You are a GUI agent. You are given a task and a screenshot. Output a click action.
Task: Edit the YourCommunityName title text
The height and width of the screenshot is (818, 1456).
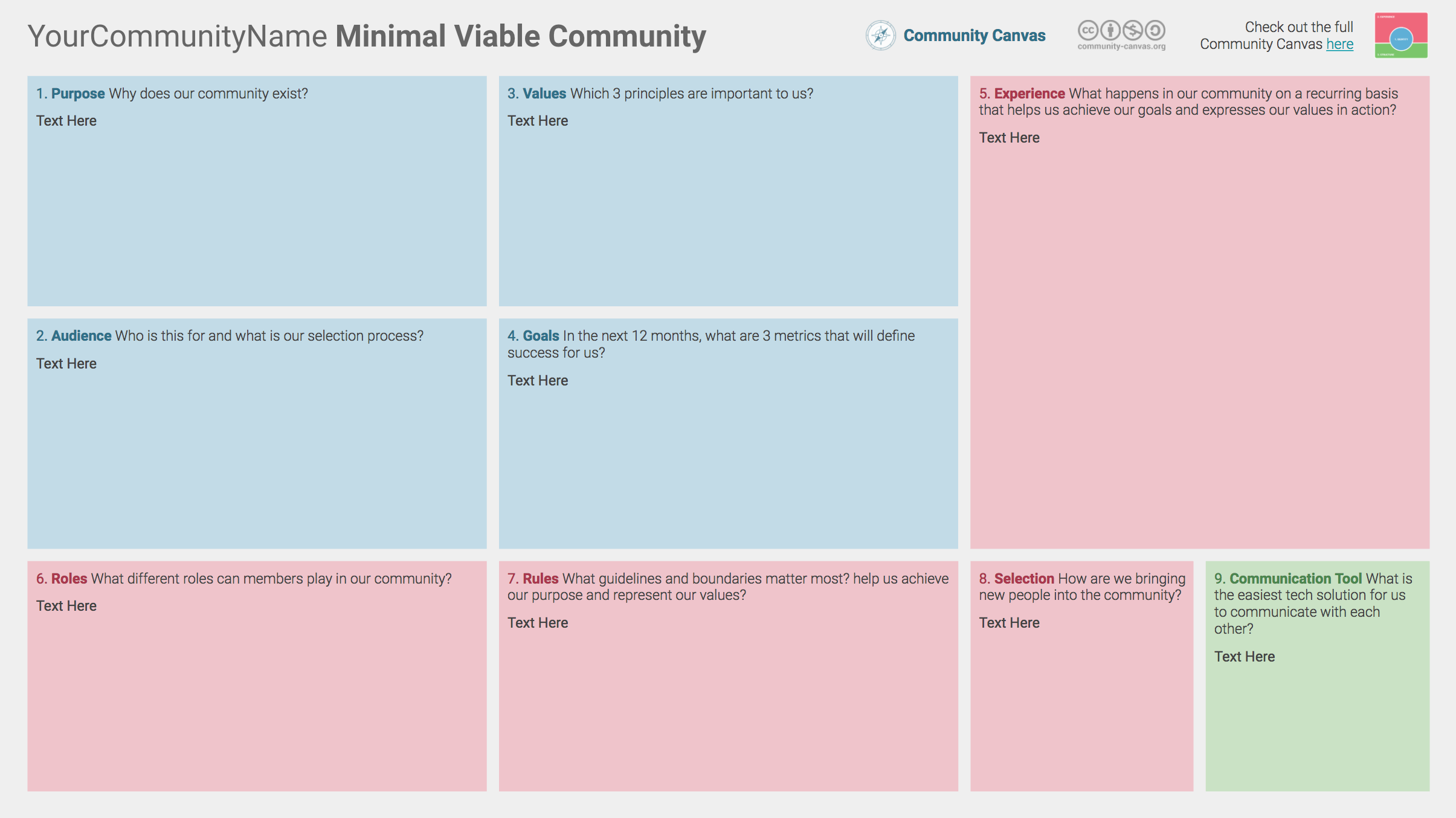click(x=177, y=36)
